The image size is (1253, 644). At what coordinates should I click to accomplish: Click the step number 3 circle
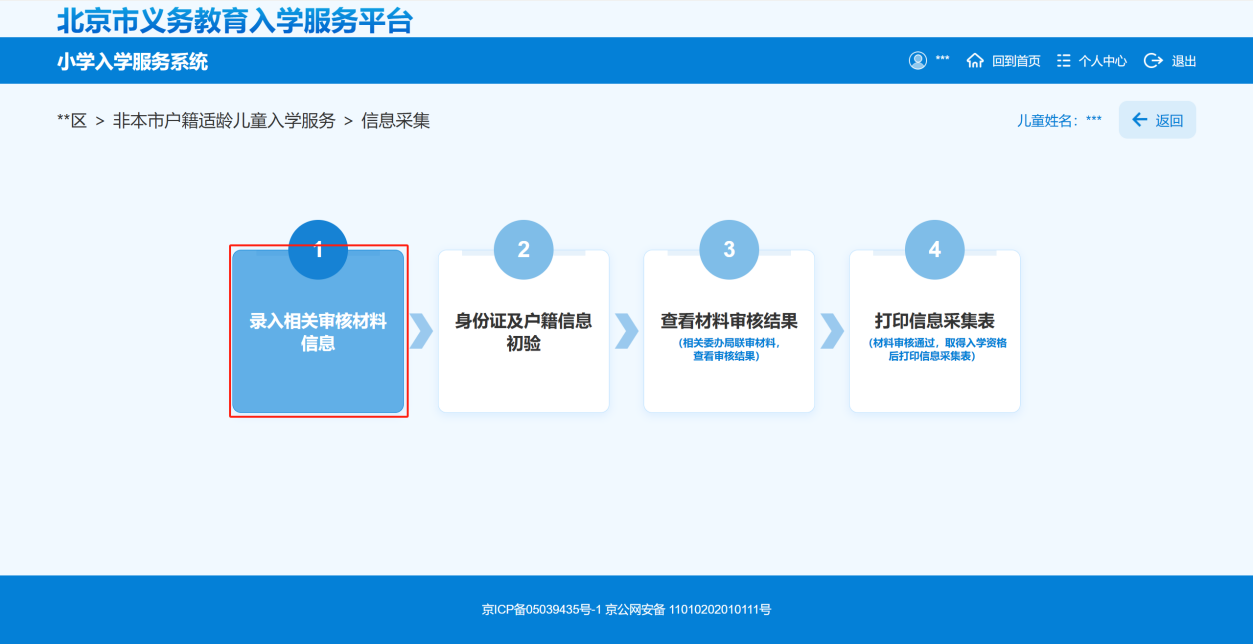[x=729, y=250]
